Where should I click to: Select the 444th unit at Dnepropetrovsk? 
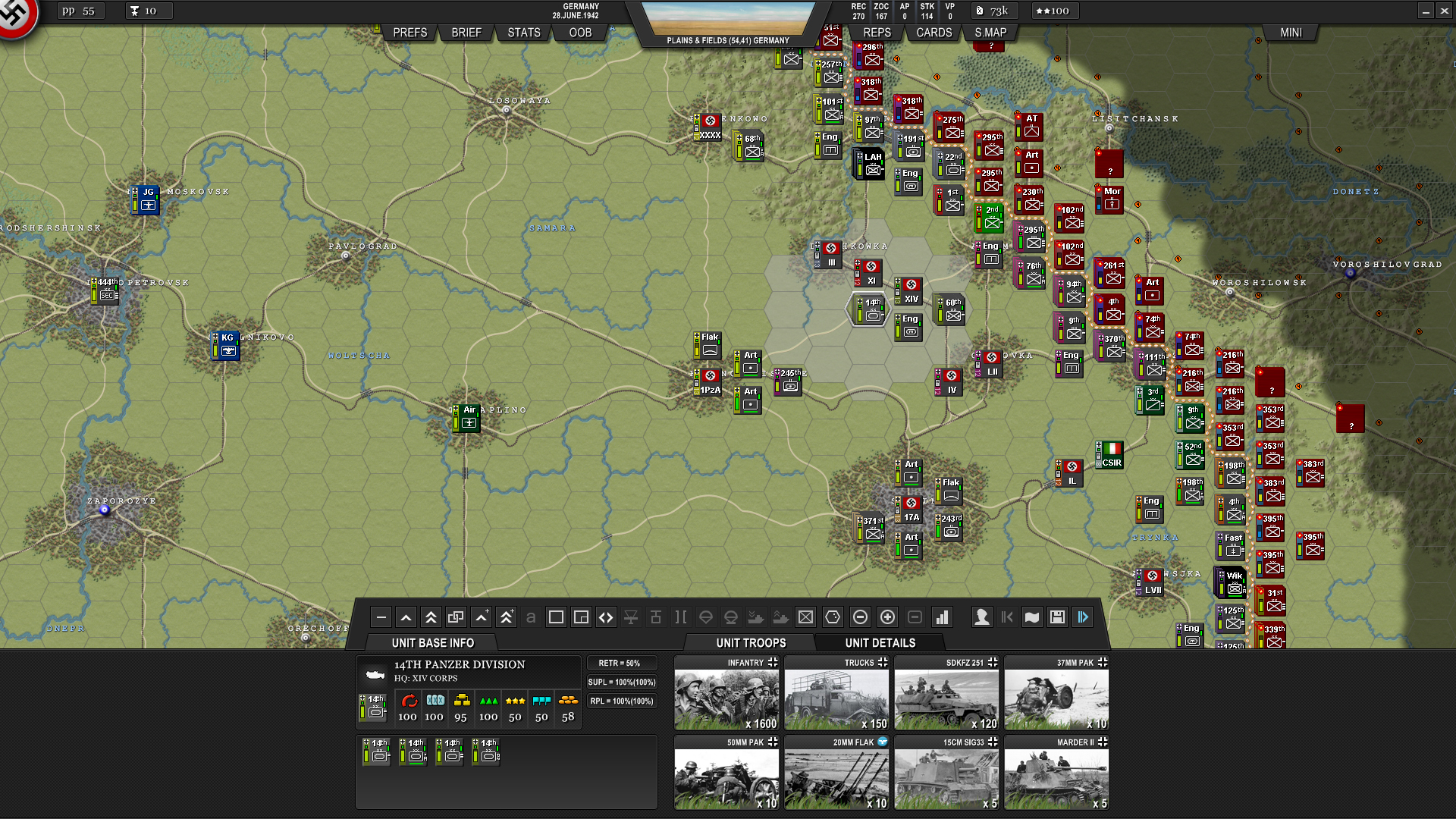(105, 290)
